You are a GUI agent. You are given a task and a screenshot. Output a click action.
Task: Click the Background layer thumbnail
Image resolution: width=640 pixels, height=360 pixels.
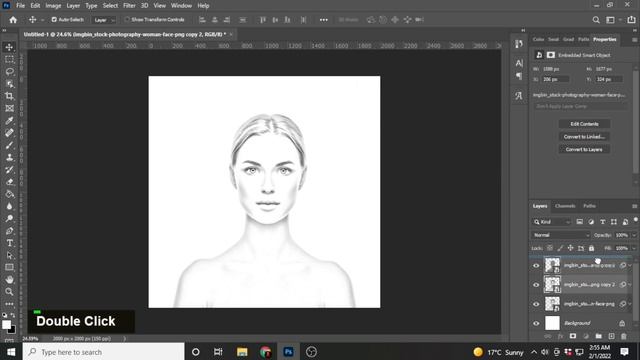tap(552, 323)
